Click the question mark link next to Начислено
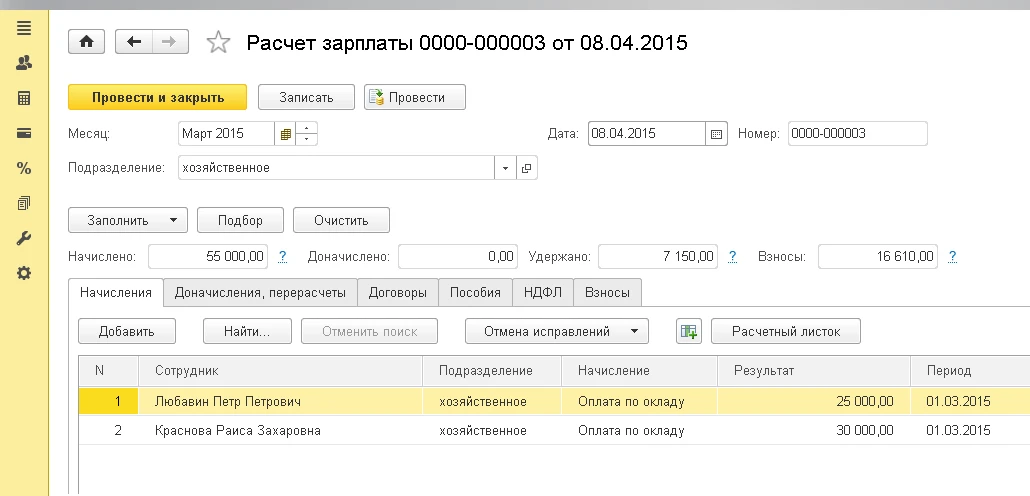Viewport: 1030px width, 496px height. 283,257
